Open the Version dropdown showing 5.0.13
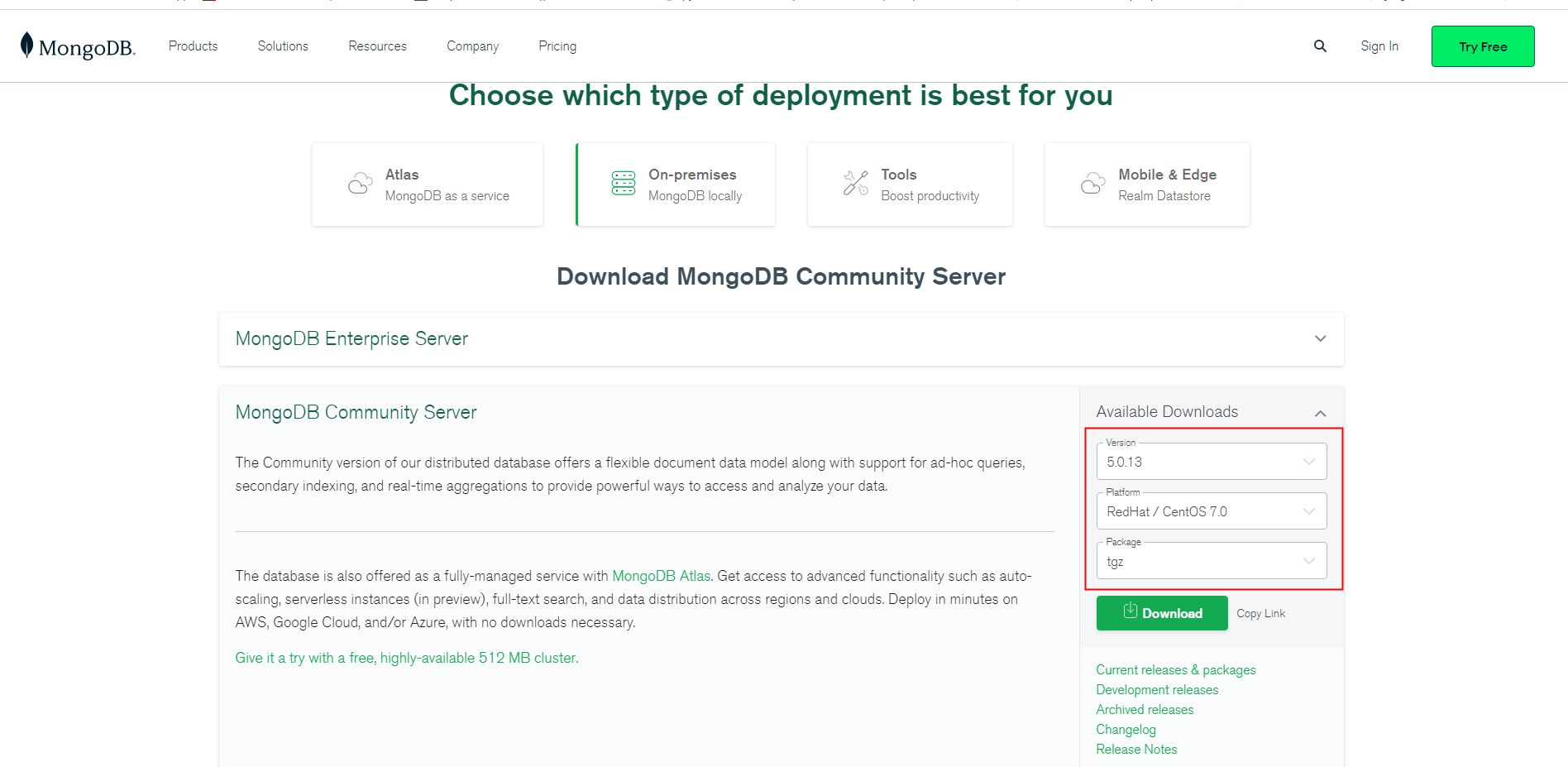Viewport: 1568px width, 767px height. point(1212,462)
